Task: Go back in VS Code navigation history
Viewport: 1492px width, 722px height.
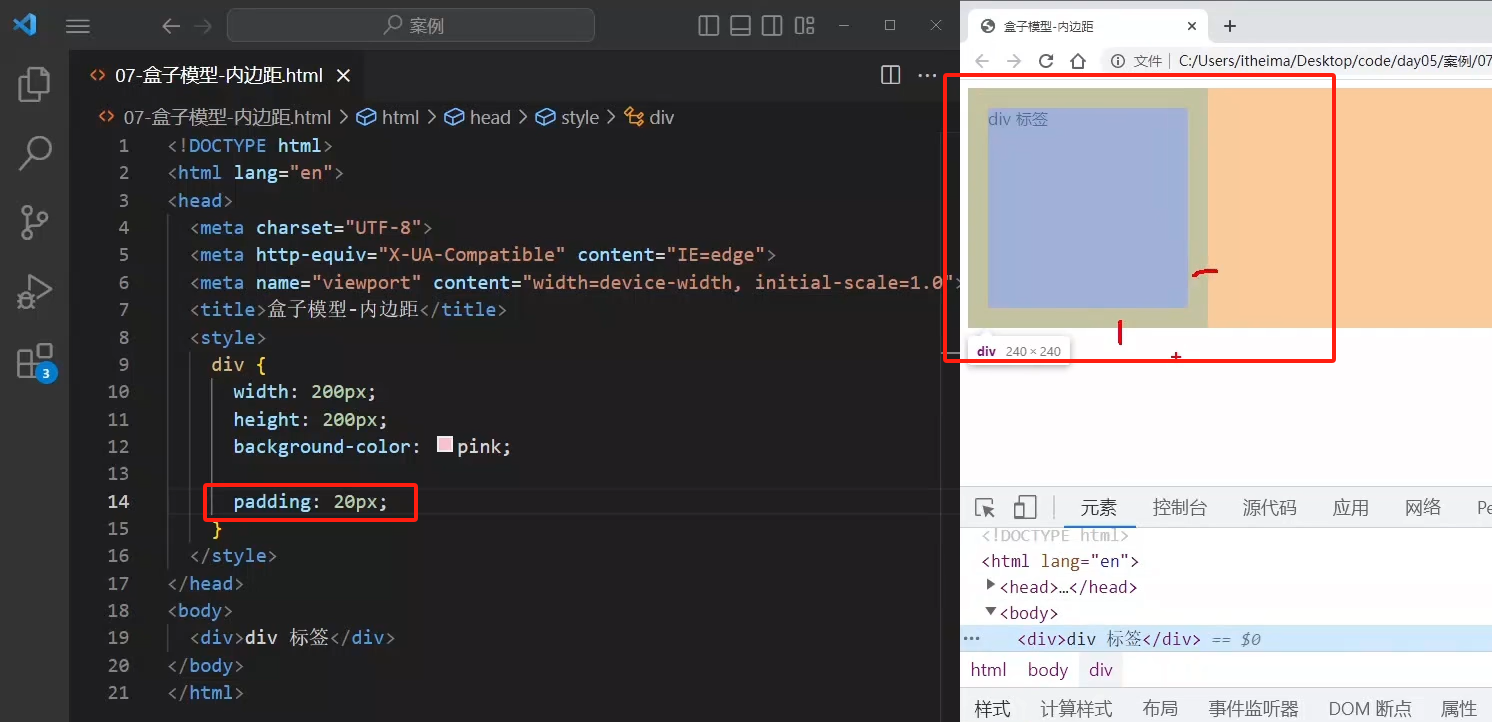Action: coord(171,26)
